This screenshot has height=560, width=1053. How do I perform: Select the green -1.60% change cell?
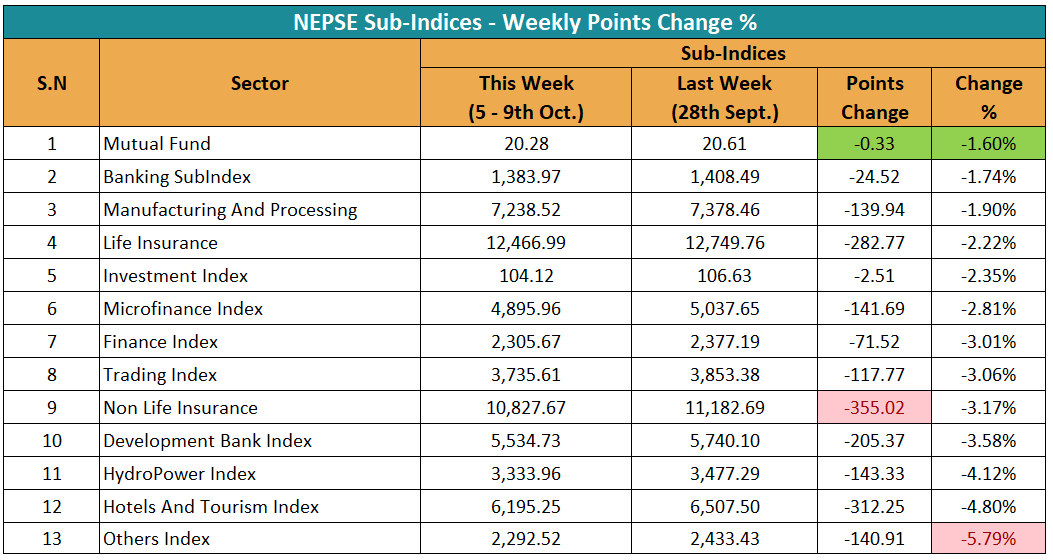pyautogui.click(x=988, y=144)
